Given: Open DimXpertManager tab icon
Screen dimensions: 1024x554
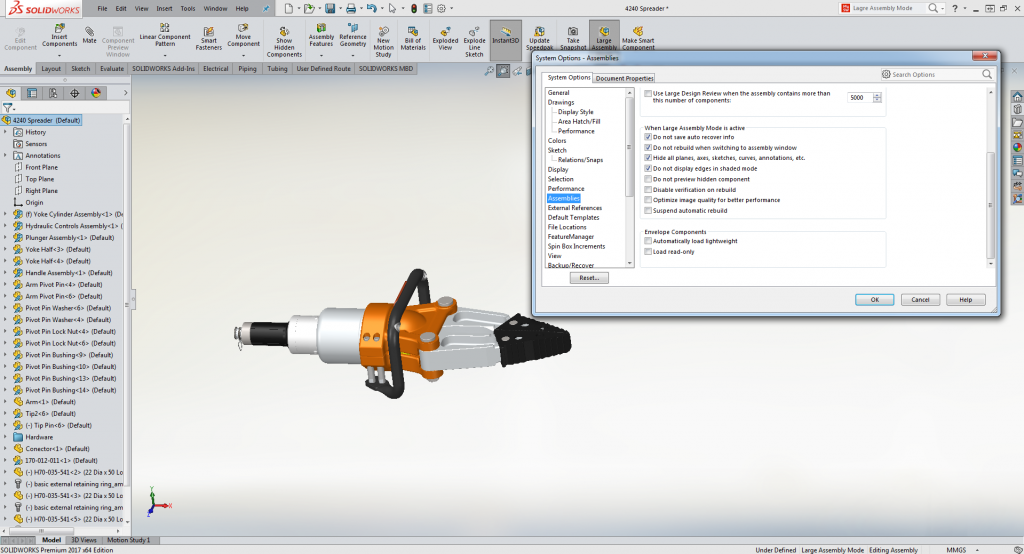Looking at the screenshot, I should pyautogui.click(x=74, y=93).
